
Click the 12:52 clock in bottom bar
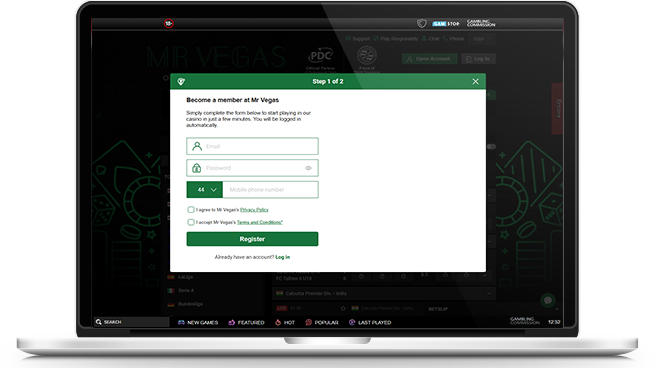[554, 322]
